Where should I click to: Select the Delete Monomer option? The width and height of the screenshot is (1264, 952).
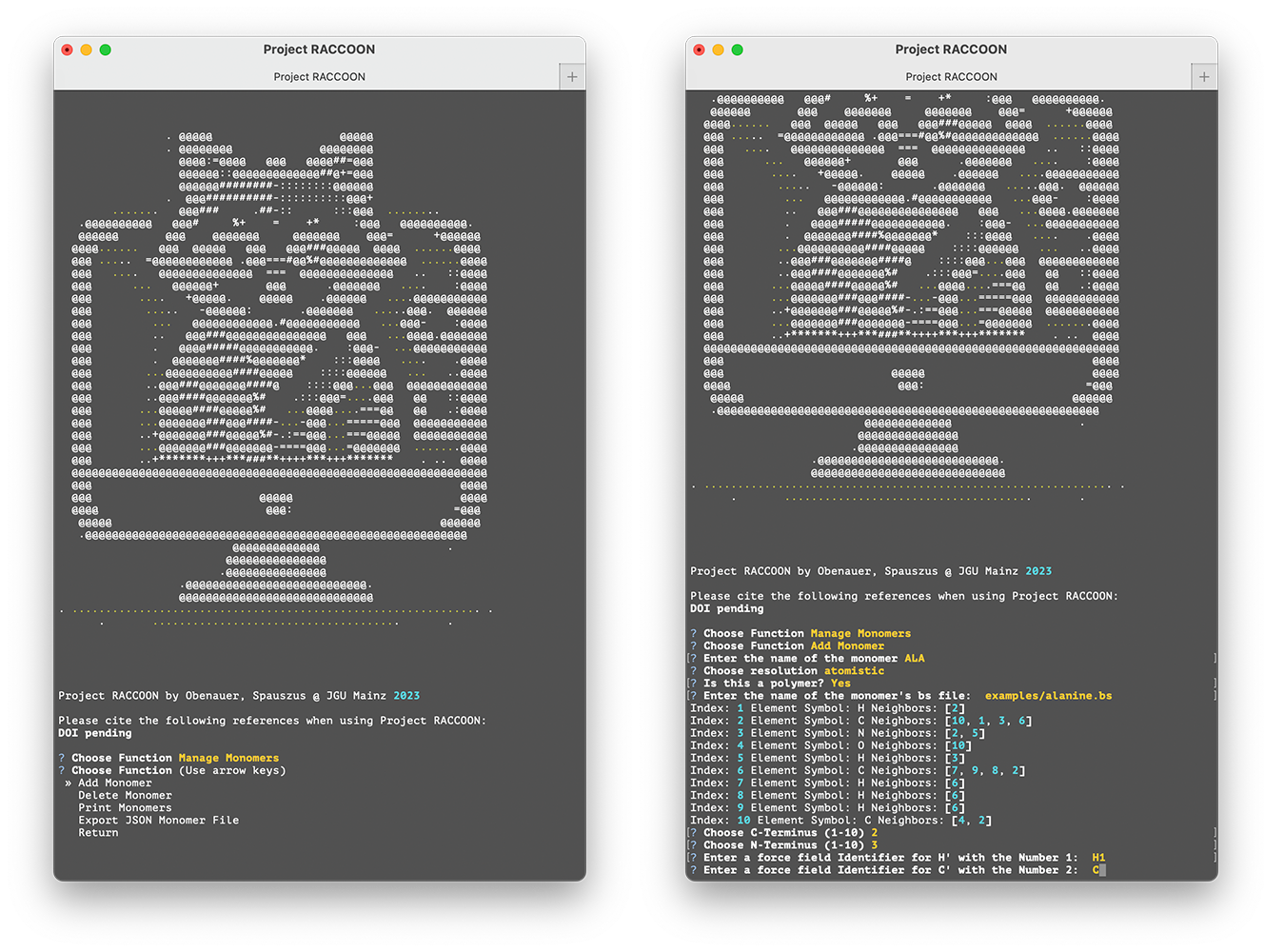click(125, 794)
